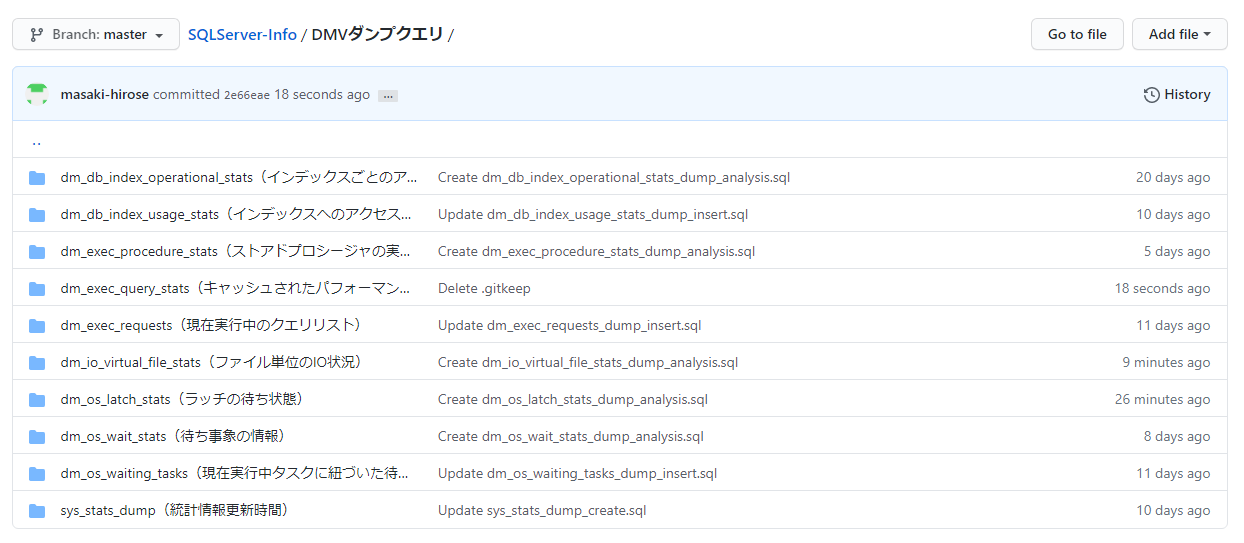Click the dm_io_virtual_file_stats folder icon
The image size is (1244, 543).
pyautogui.click(x=37, y=363)
